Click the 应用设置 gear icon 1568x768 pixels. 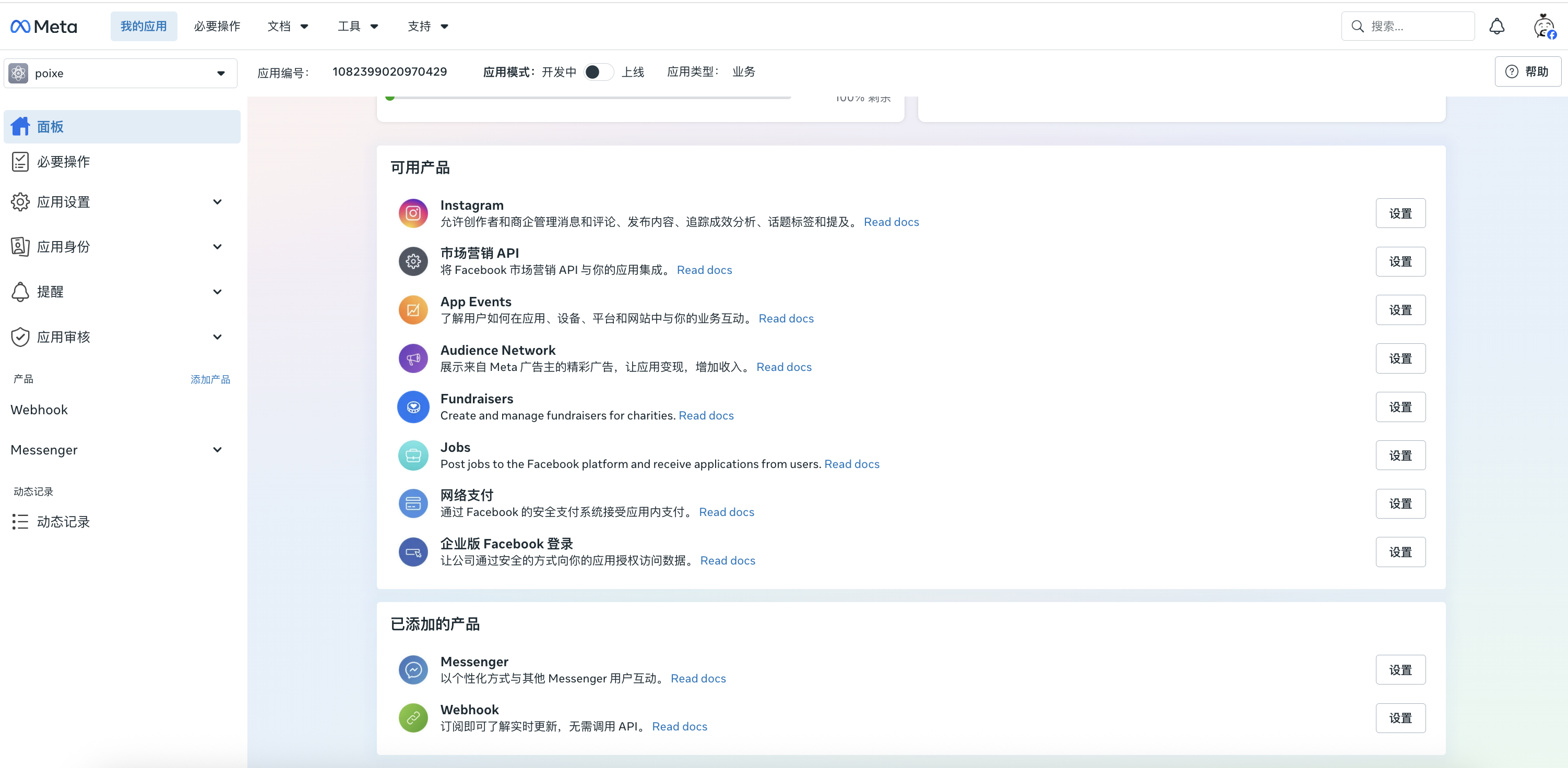pyautogui.click(x=20, y=202)
